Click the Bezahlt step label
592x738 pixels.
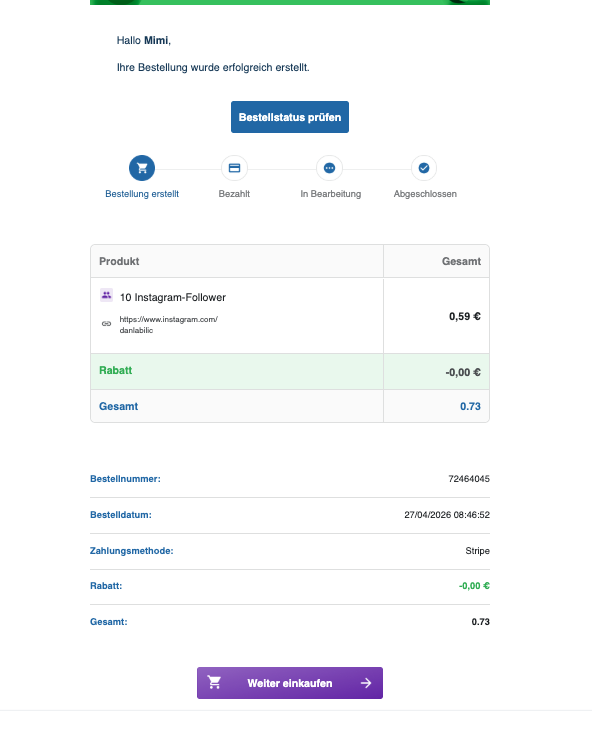[234, 194]
